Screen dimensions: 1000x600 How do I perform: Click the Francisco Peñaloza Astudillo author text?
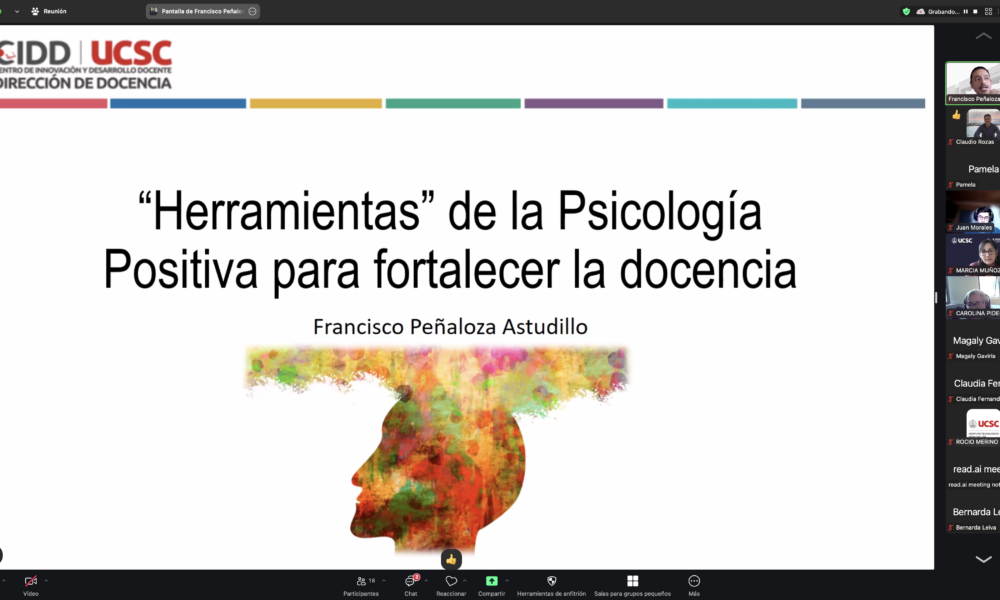pyautogui.click(x=450, y=326)
